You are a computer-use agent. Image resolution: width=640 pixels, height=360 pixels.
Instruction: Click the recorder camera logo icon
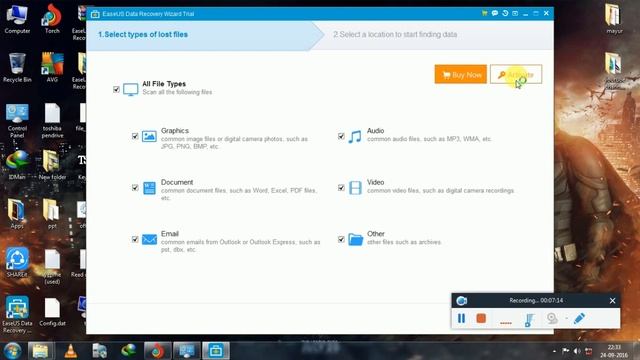pos(462,301)
